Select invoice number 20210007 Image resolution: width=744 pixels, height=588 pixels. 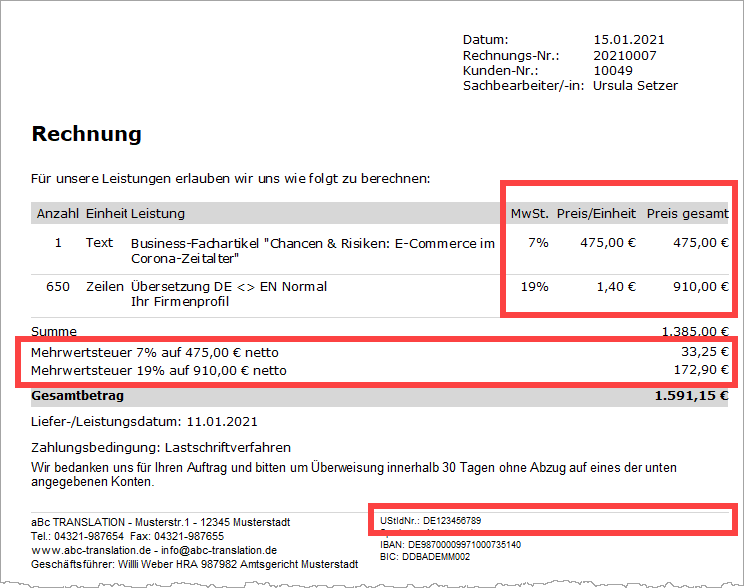click(625, 56)
